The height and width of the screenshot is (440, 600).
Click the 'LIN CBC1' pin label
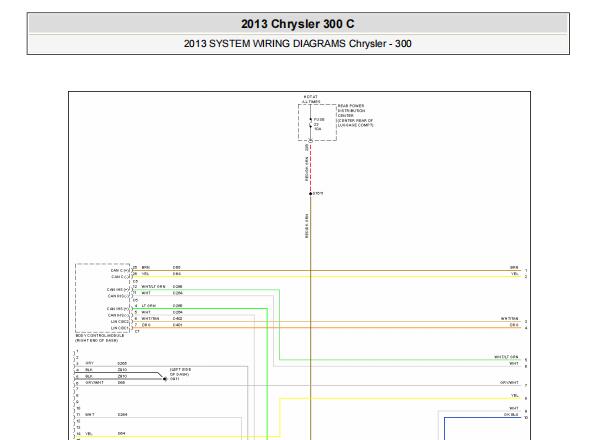(x=120, y=328)
